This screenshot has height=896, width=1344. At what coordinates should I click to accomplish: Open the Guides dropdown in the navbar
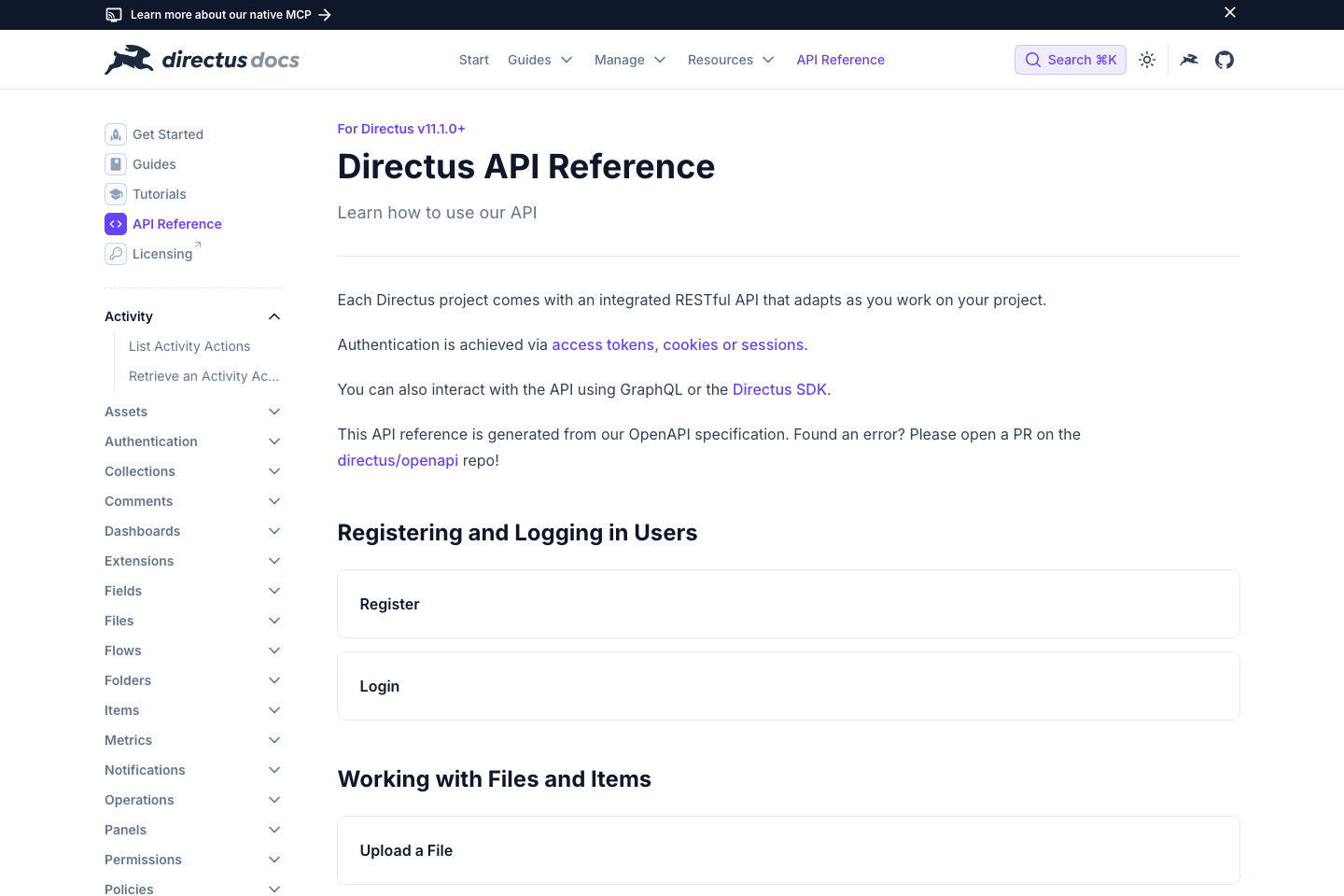539,59
